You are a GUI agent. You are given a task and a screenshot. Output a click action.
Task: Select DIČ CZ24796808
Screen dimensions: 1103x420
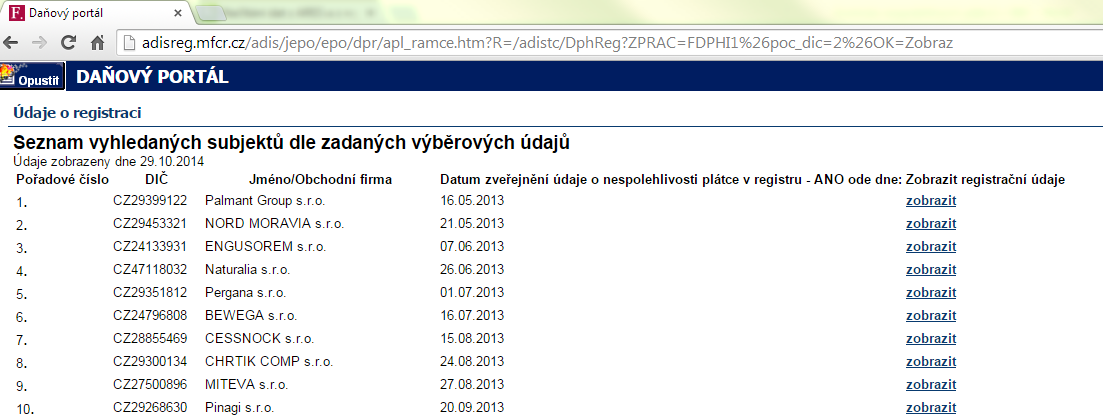point(150,316)
